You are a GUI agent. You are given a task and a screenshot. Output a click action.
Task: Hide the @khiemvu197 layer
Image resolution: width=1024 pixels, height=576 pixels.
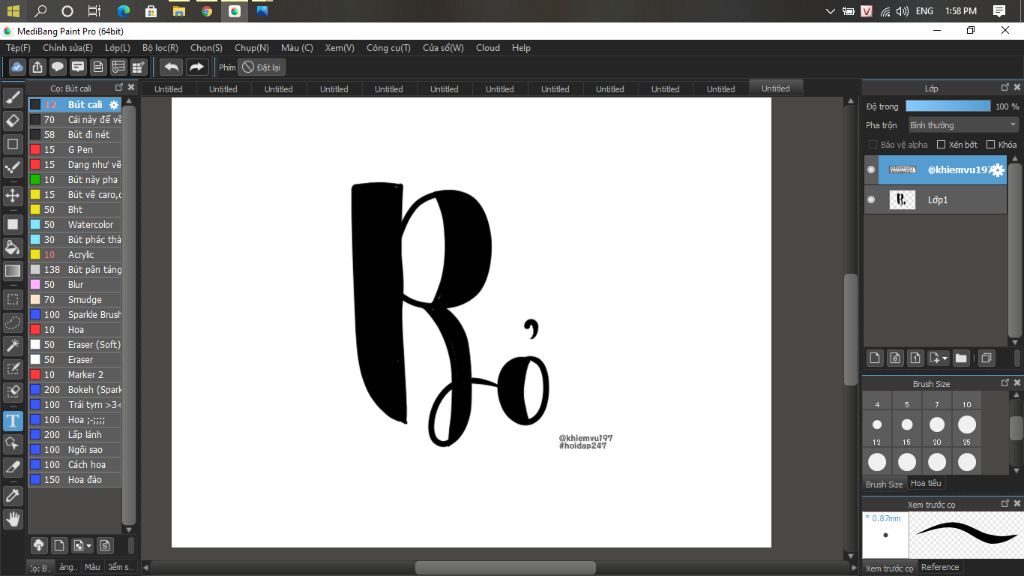(x=871, y=170)
